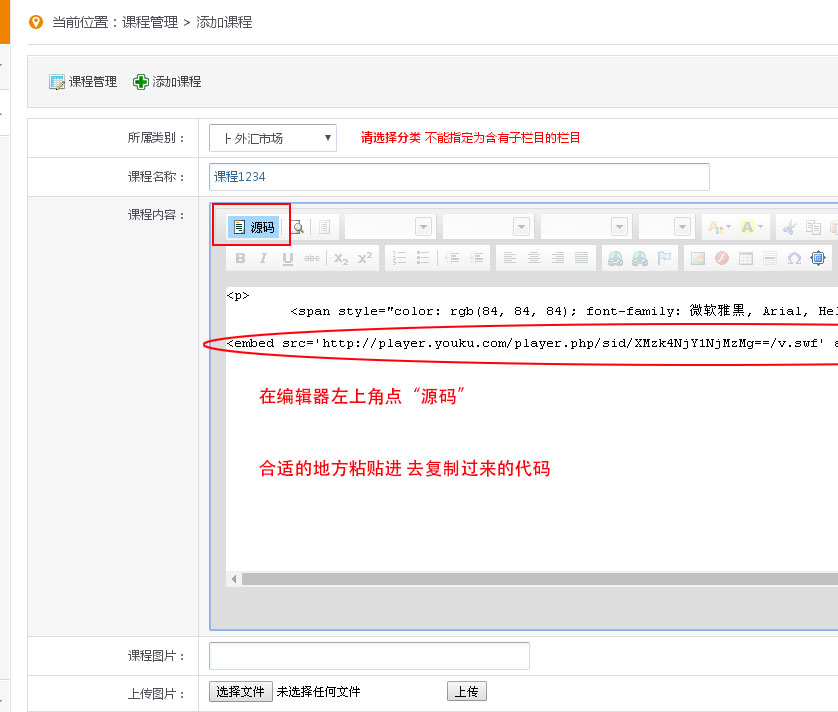Toggle bold formatting in editor toolbar
The width and height of the screenshot is (838, 712).
tap(240, 258)
